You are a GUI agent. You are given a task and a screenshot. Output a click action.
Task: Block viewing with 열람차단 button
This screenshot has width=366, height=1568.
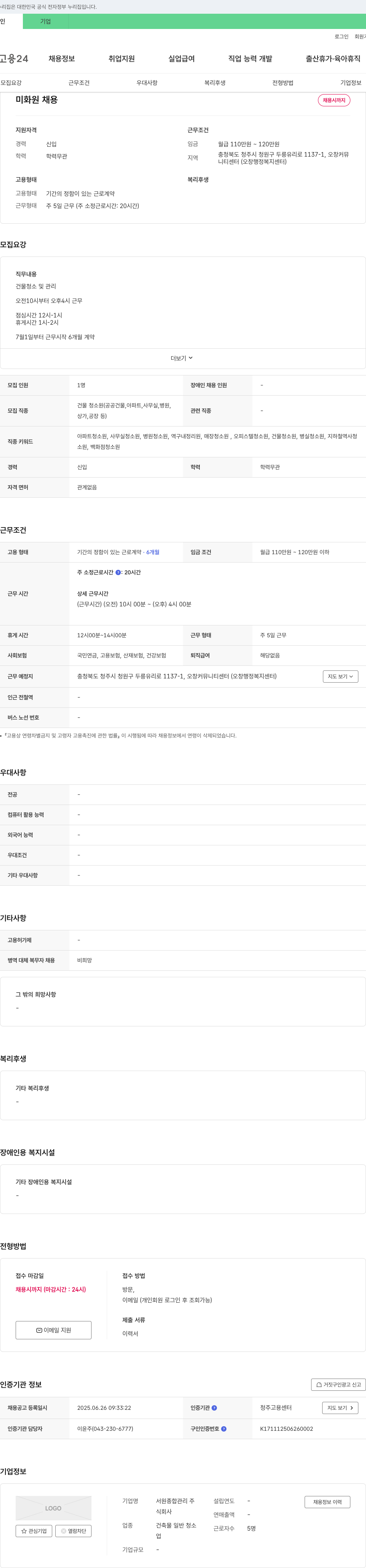click(x=73, y=1531)
